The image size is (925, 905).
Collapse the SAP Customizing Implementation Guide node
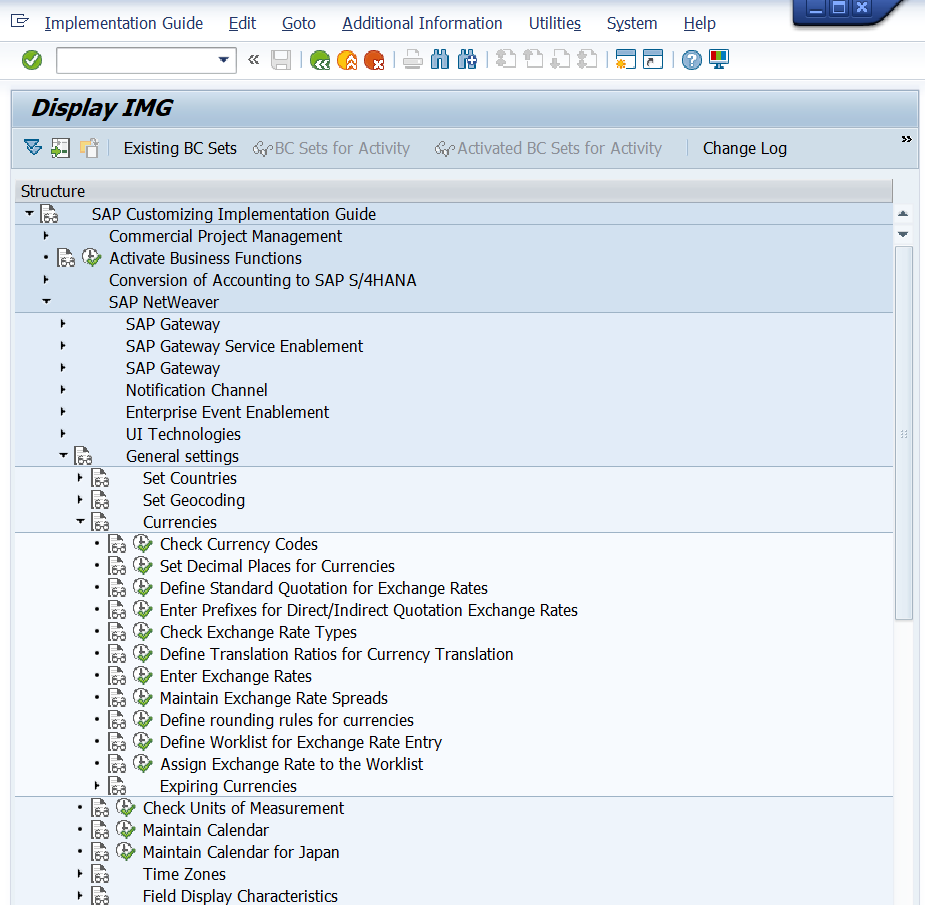click(x=29, y=213)
